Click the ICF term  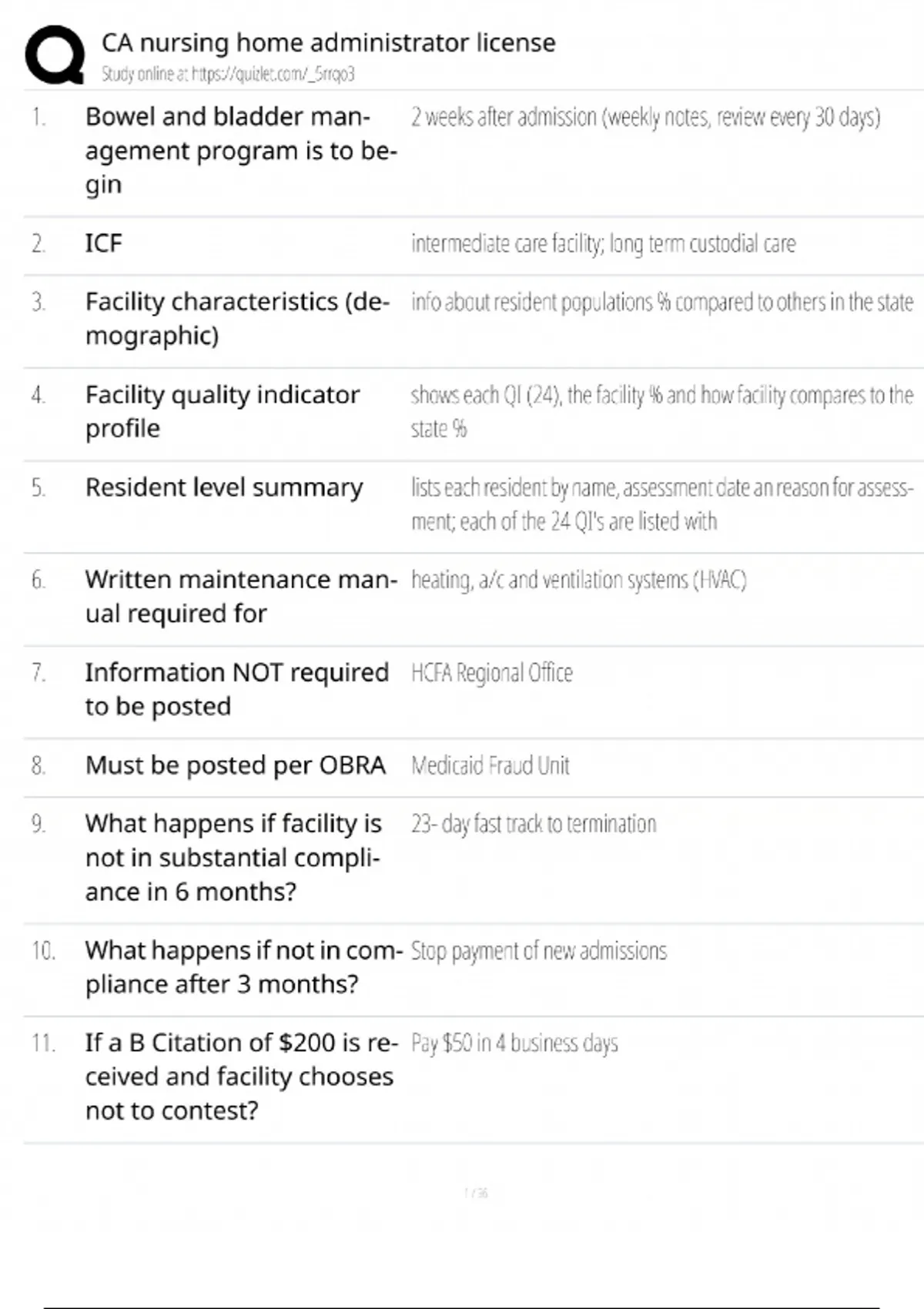103,243
